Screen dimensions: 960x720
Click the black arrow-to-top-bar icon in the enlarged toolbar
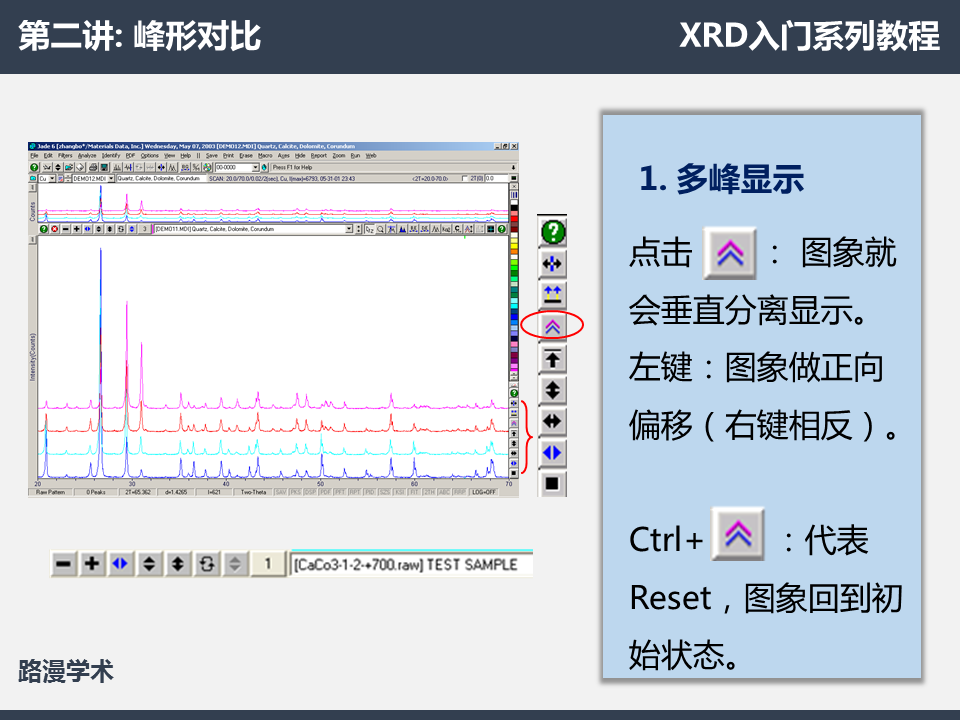pos(553,358)
